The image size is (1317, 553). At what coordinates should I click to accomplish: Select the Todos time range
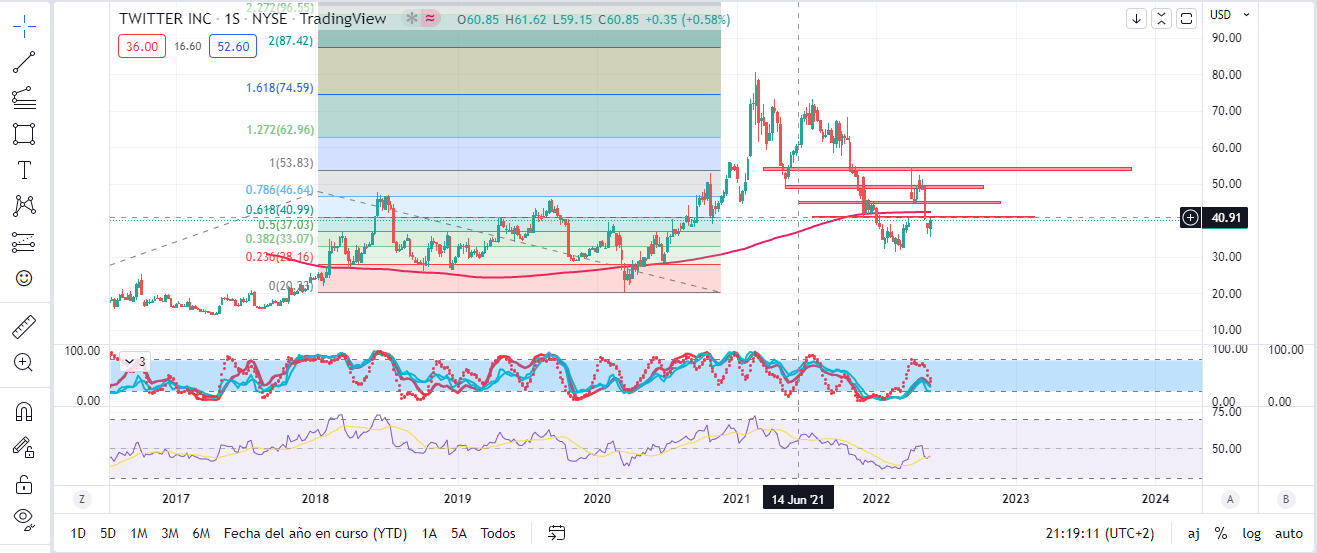(x=498, y=533)
